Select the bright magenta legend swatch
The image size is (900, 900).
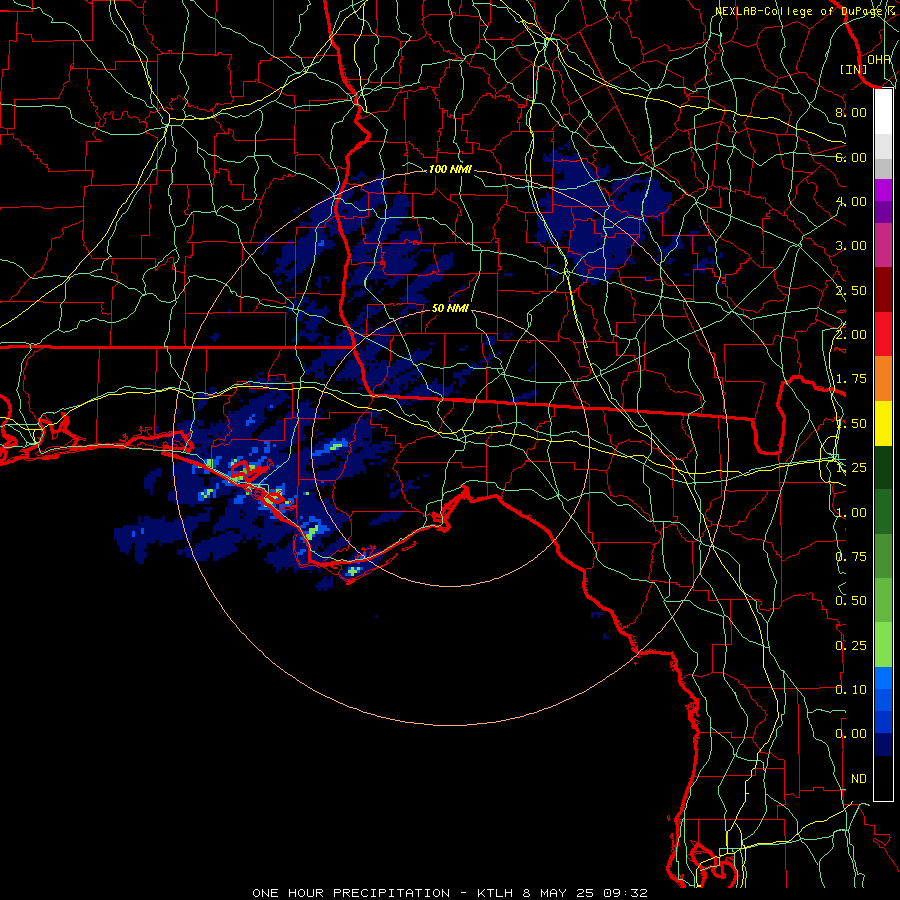(x=883, y=190)
